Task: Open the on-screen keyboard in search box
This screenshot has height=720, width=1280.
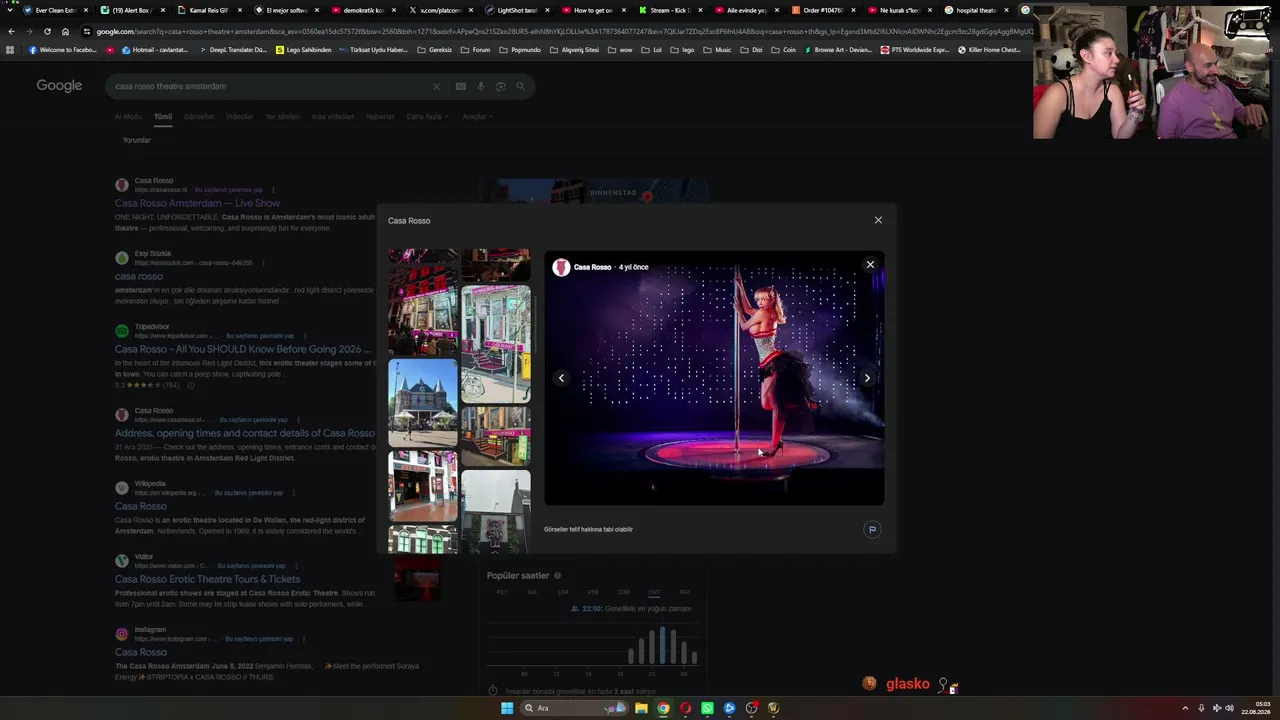Action: coord(460,86)
